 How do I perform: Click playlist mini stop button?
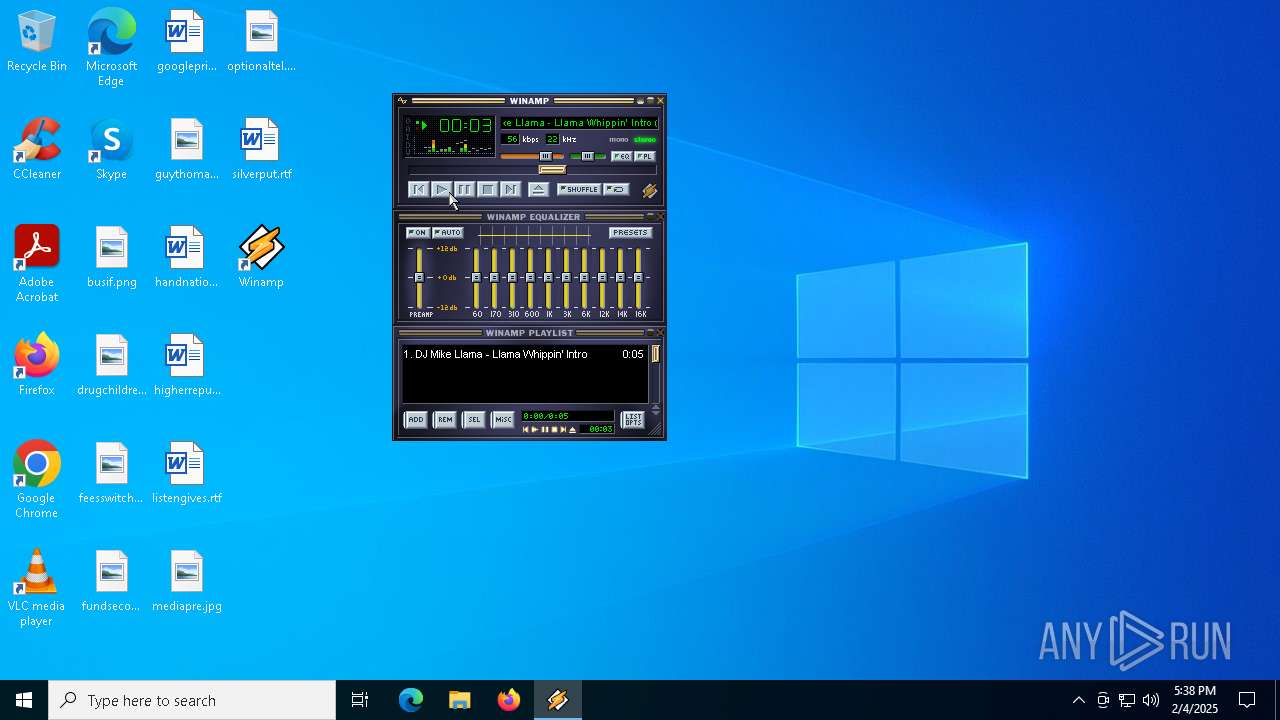coord(554,430)
